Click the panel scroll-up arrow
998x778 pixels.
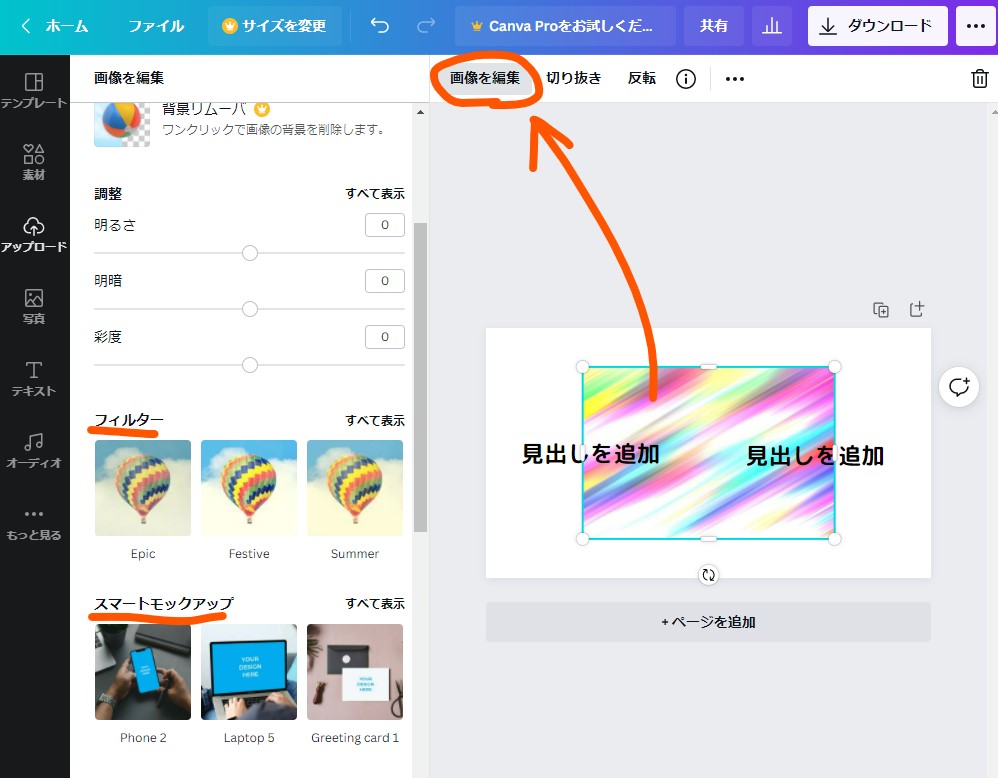(x=420, y=112)
